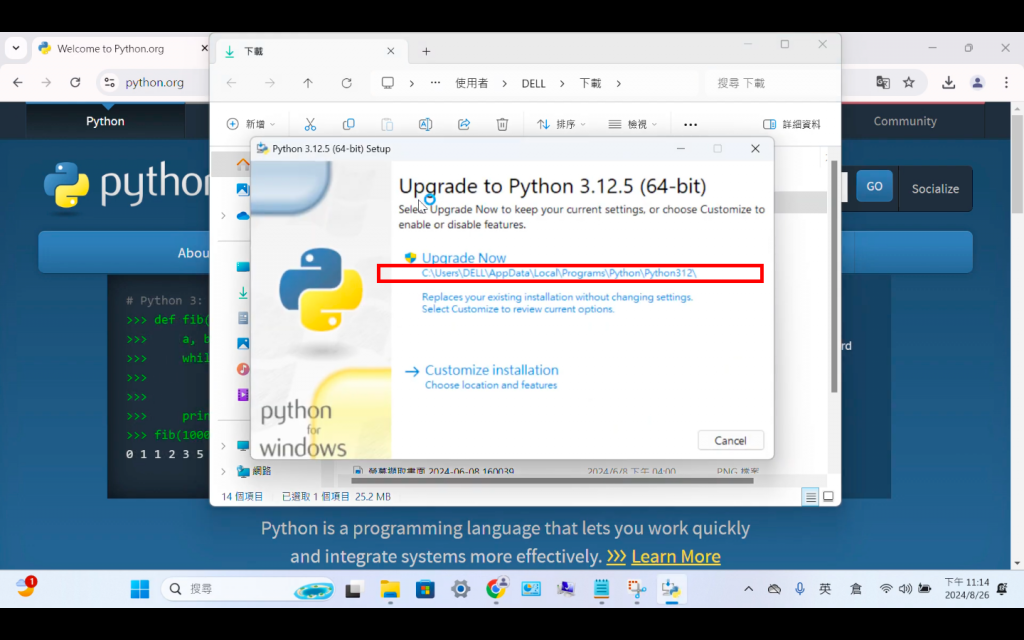Open the 排序 sort dropdown
1024x640 pixels.
point(561,124)
